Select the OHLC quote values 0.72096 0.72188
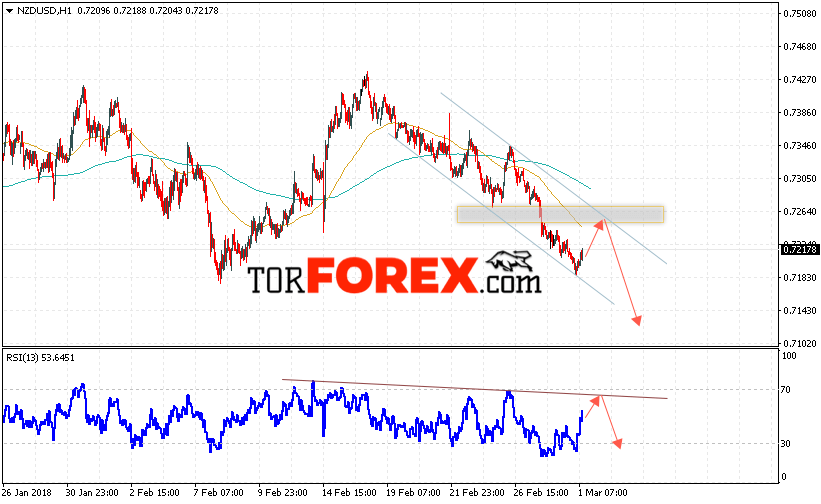The width and height of the screenshot is (821, 504). (112, 10)
